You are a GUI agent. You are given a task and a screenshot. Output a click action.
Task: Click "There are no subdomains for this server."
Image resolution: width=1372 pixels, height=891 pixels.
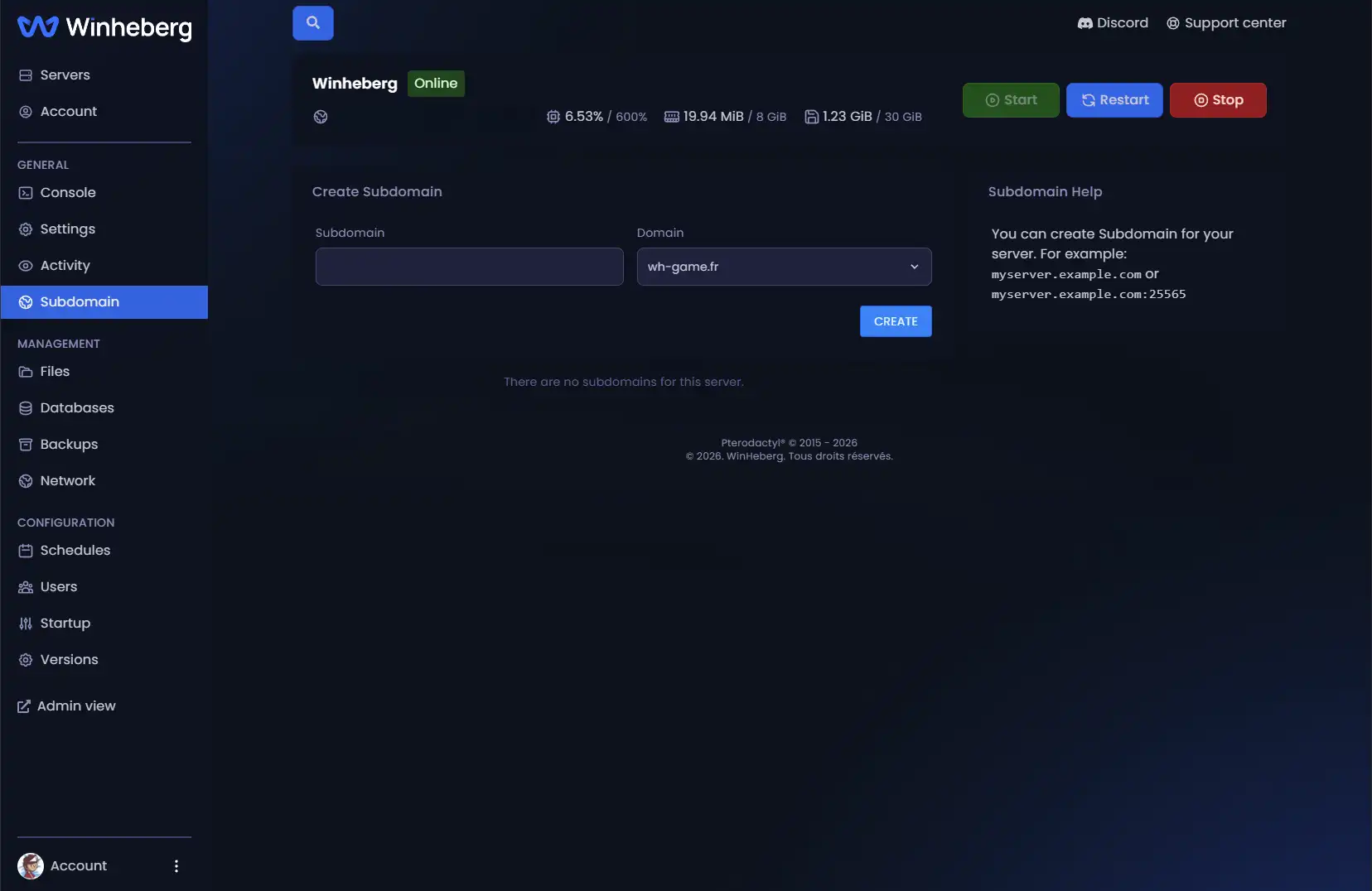pyautogui.click(x=624, y=382)
